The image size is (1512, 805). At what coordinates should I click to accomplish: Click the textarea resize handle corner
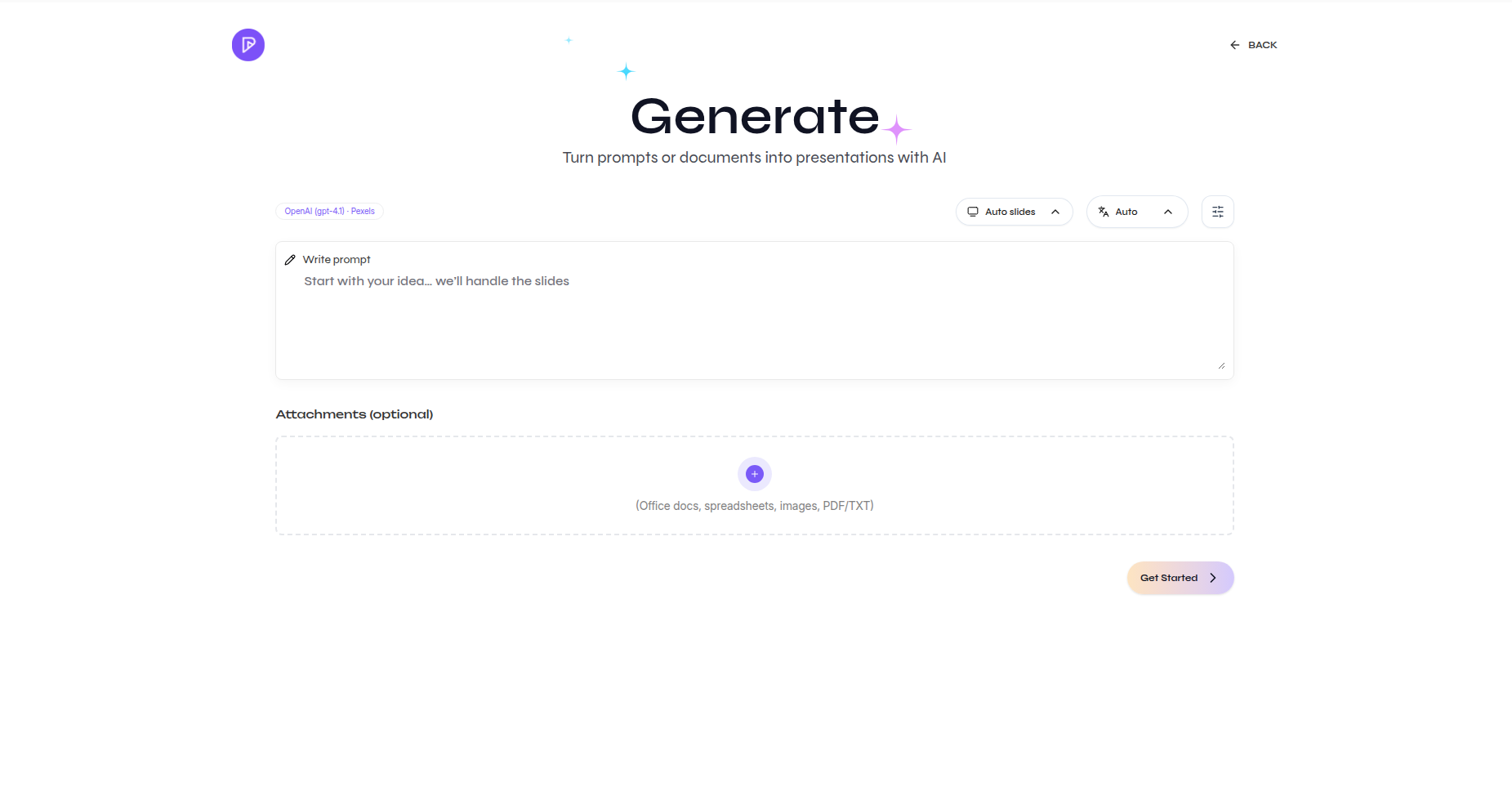click(x=1220, y=365)
